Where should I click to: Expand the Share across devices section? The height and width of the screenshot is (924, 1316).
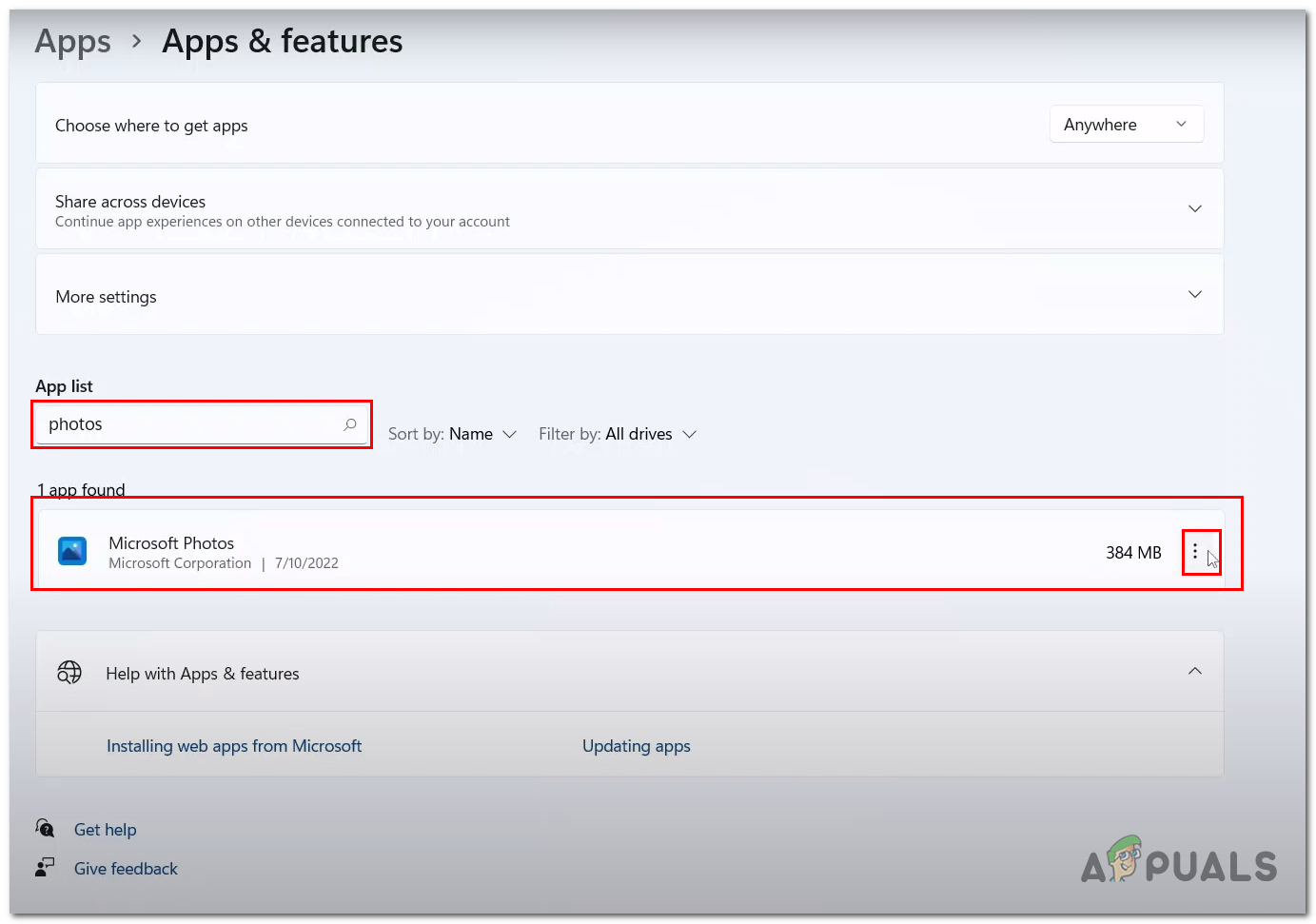coord(1194,208)
